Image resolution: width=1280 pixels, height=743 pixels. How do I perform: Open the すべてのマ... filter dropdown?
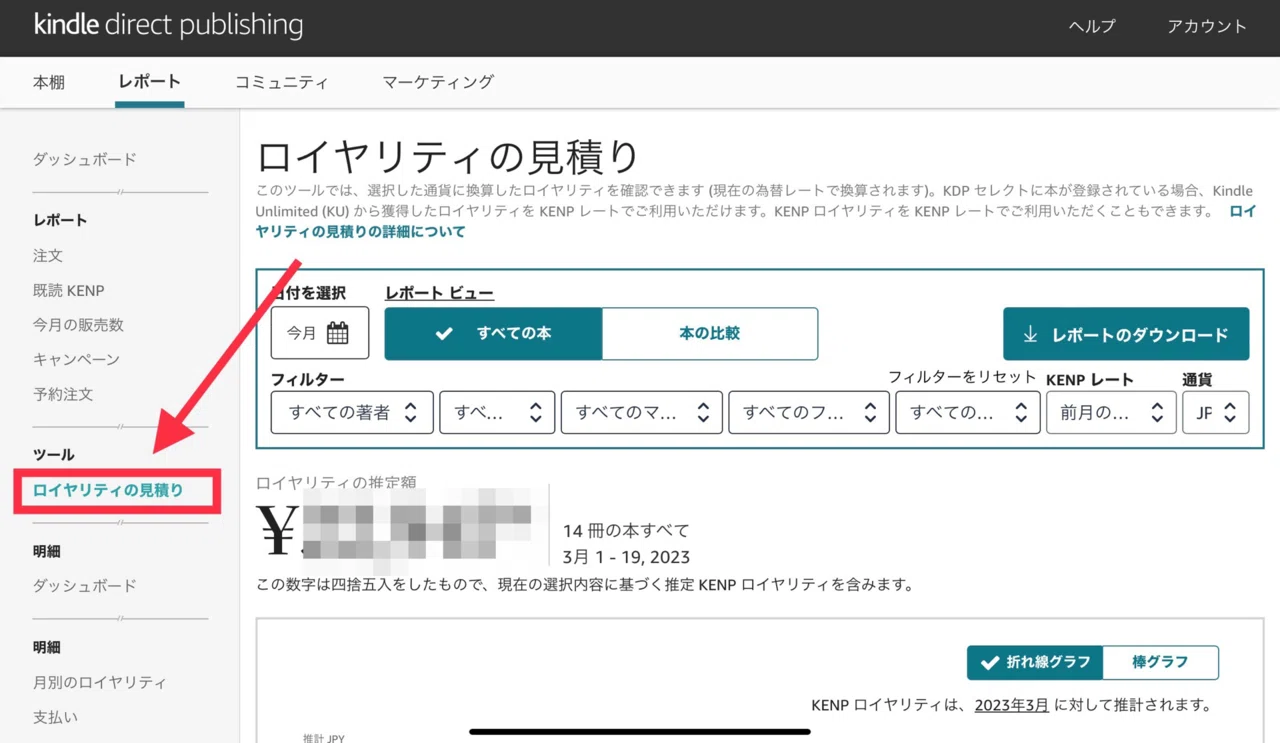641,412
